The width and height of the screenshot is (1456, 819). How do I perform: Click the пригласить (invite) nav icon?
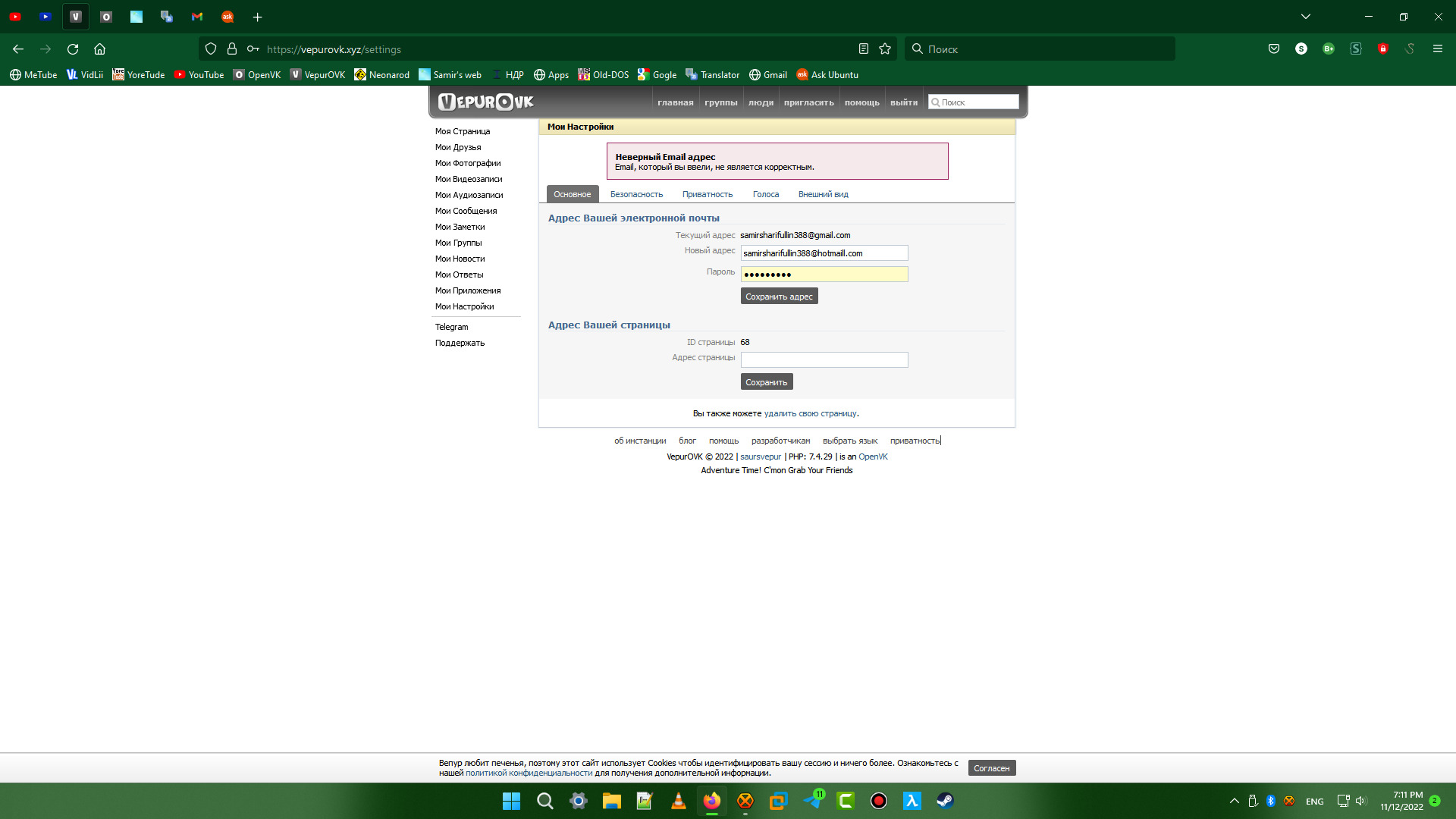(x=808, y=102)
